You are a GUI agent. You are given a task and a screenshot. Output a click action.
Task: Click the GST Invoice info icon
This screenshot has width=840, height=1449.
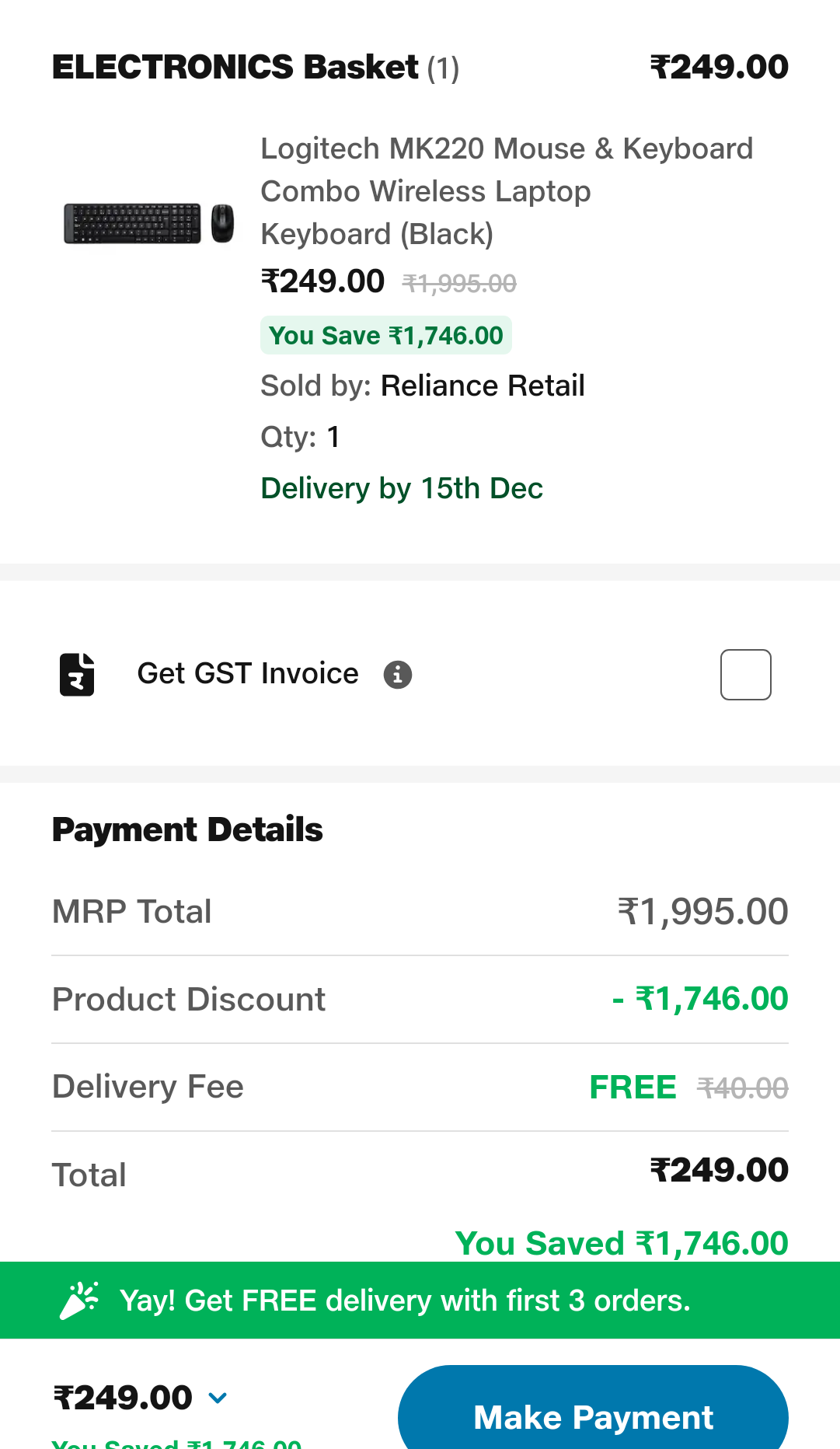pos(398,675)
